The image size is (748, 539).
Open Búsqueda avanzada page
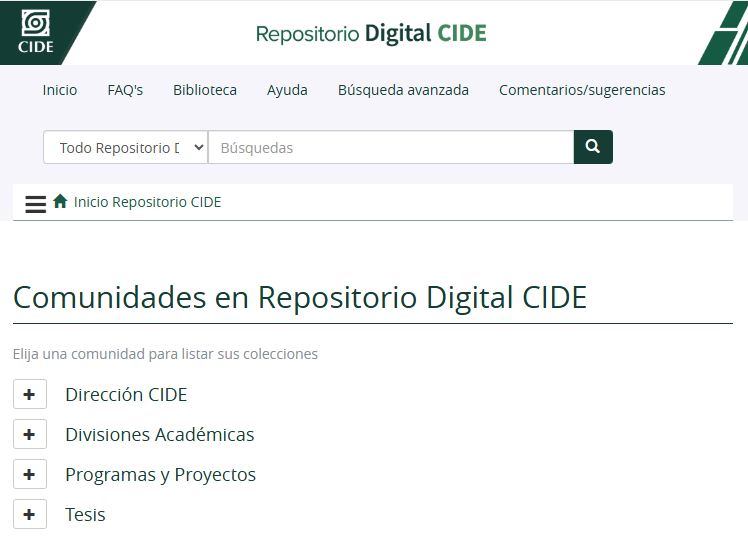click(x=403, y=90)
